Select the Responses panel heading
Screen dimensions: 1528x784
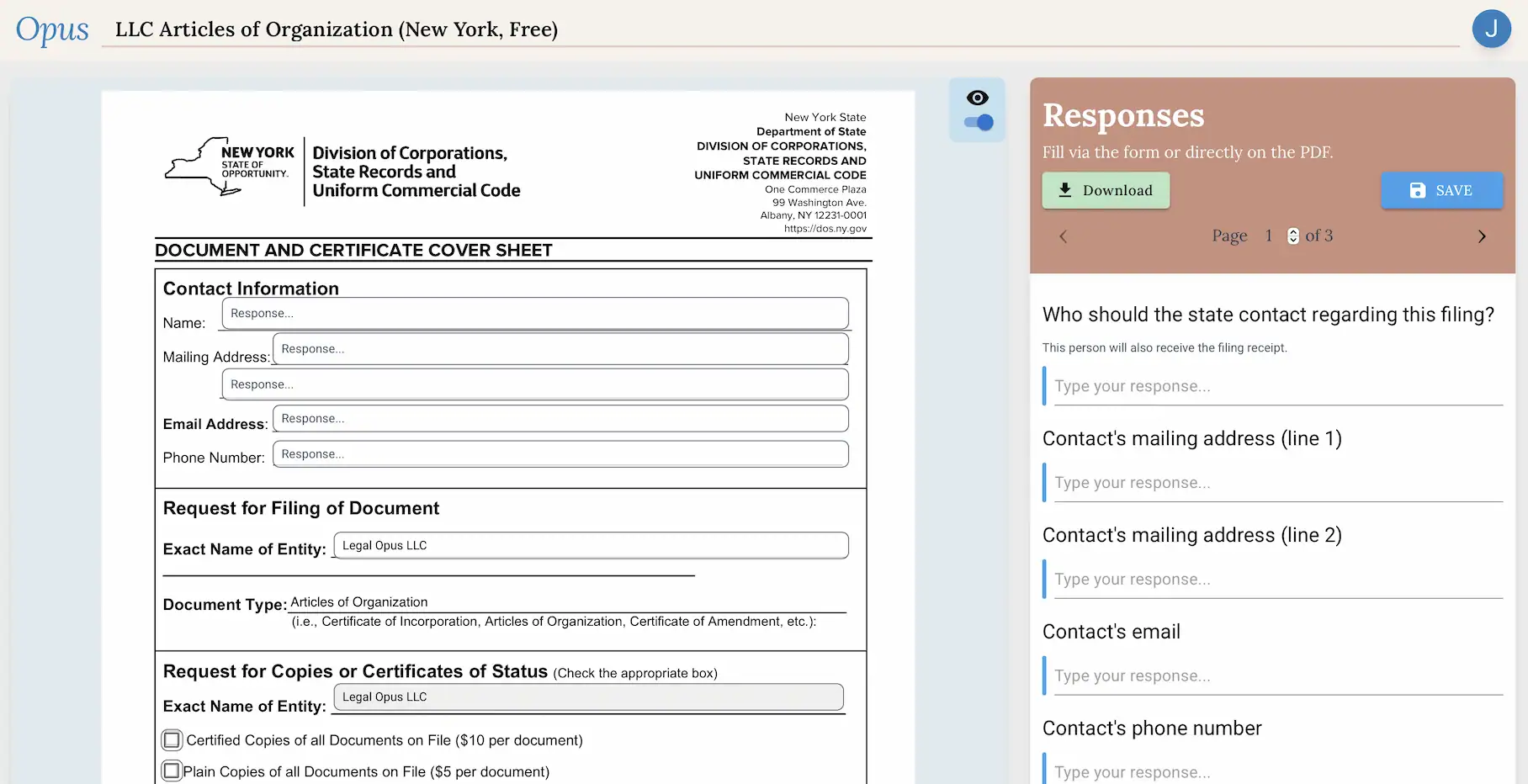coord(1122,115)
